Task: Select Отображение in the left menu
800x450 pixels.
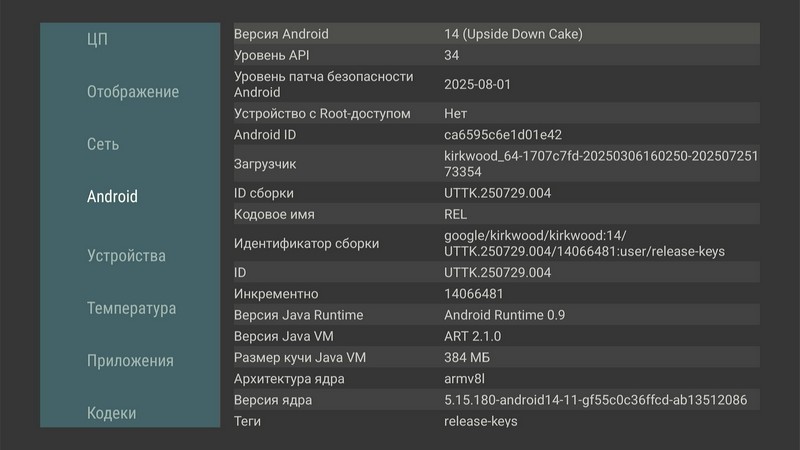Action: tap(133, 92)
